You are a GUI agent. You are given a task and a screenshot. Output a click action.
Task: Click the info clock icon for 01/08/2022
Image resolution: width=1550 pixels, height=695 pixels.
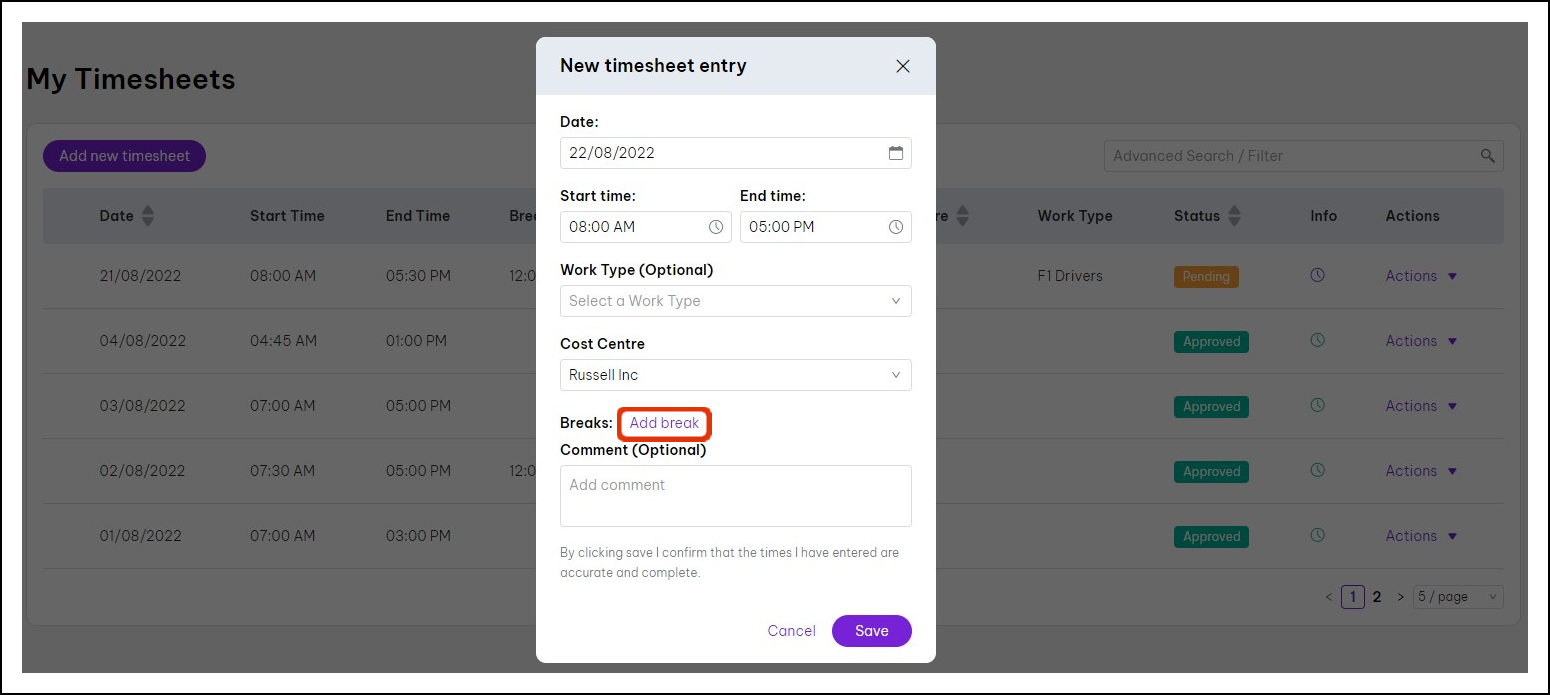pyautogui.click(x=1318, y=536)
